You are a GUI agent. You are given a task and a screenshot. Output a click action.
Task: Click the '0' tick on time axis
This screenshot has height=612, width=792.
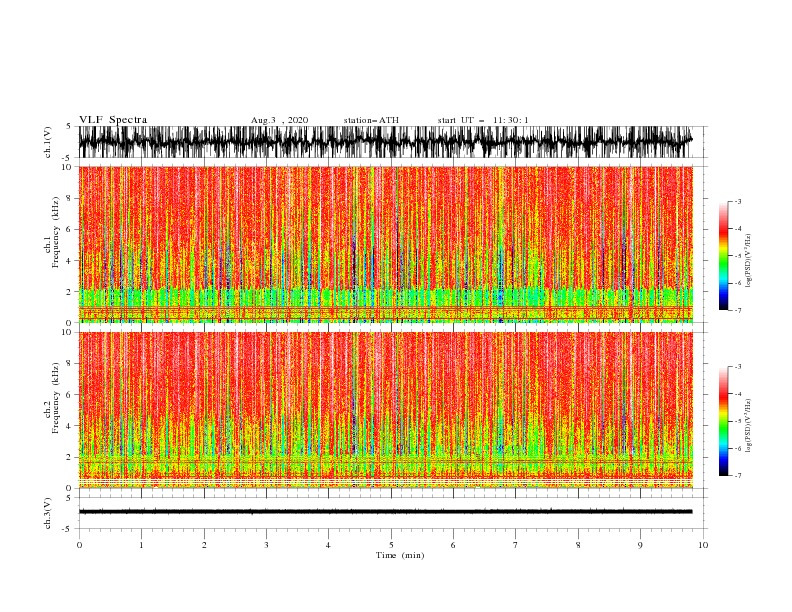79,545
